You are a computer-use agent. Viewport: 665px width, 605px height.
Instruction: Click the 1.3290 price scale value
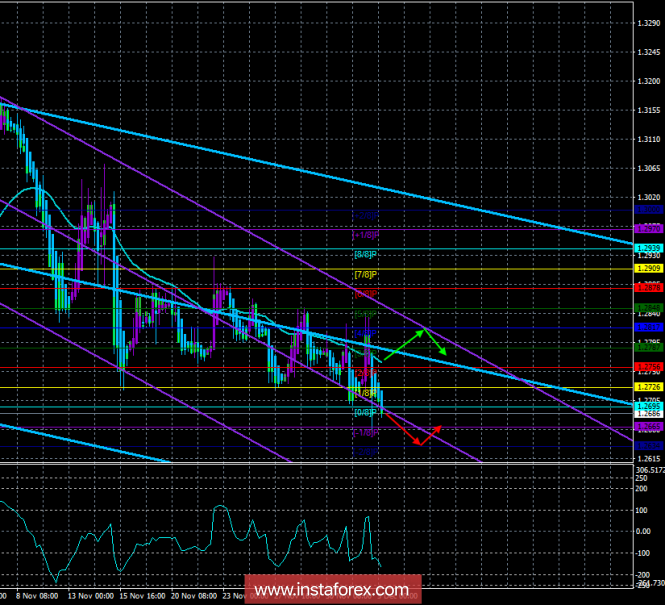click(649, 23)
